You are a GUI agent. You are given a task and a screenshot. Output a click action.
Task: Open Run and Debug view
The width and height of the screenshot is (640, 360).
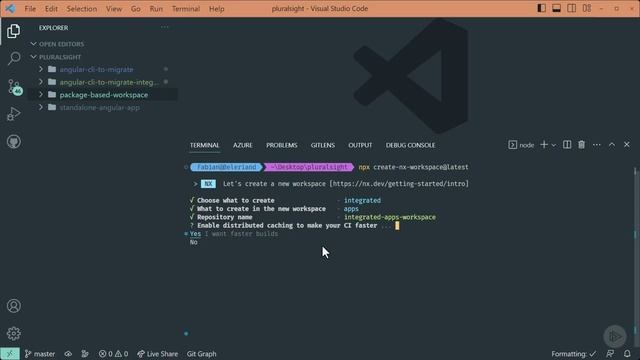click(13, 114)
